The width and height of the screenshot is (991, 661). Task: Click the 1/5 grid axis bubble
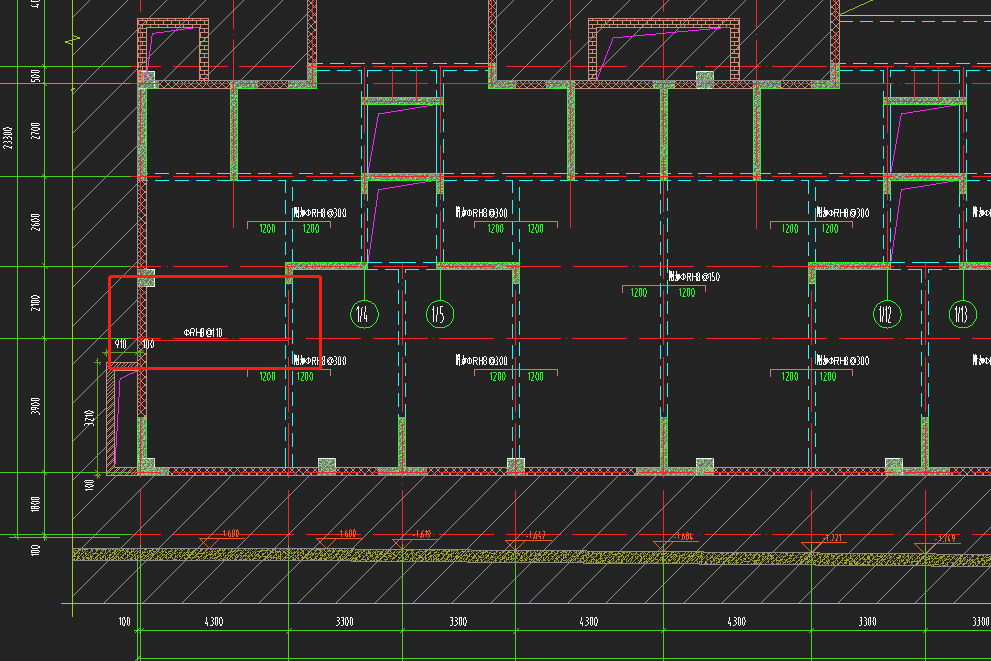[x=439, y=314]
